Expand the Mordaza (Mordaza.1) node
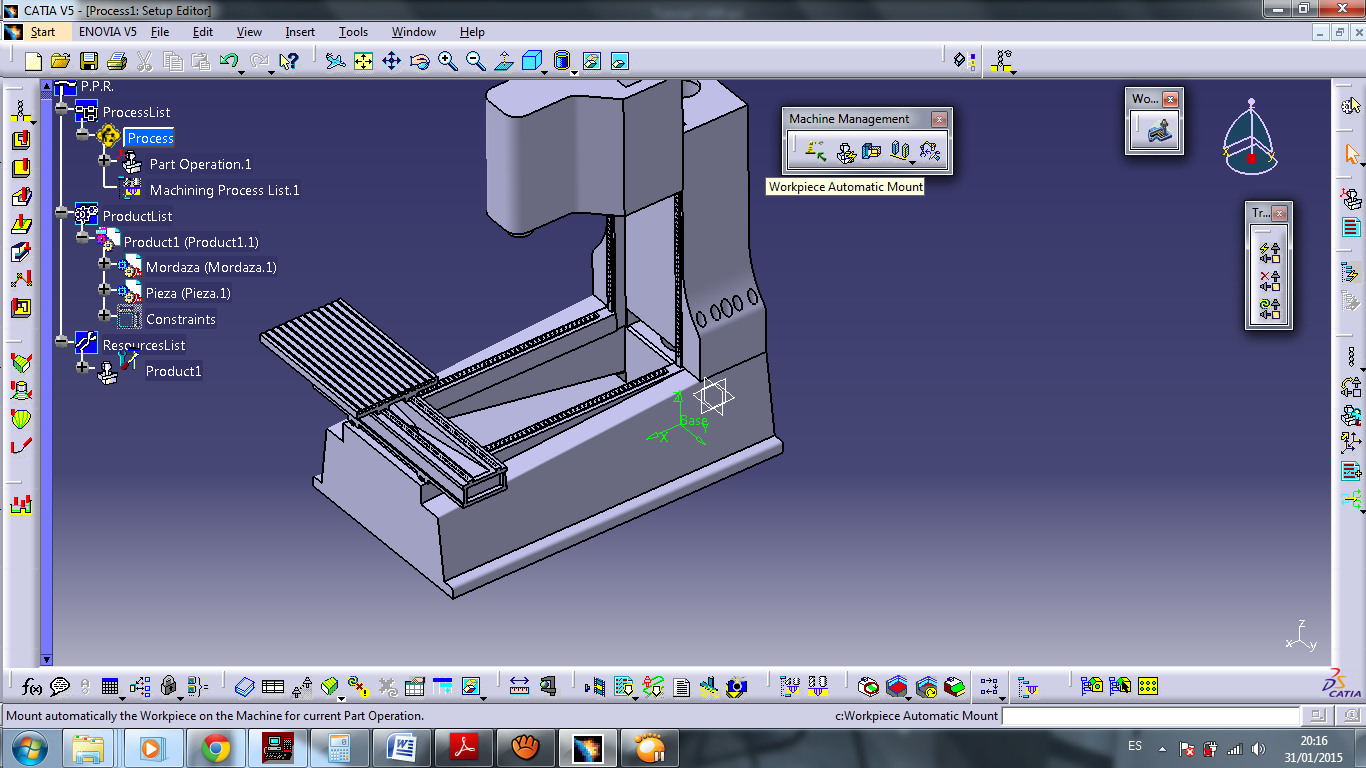Screen dimensions: 1366x768 (x=104, y=263)
